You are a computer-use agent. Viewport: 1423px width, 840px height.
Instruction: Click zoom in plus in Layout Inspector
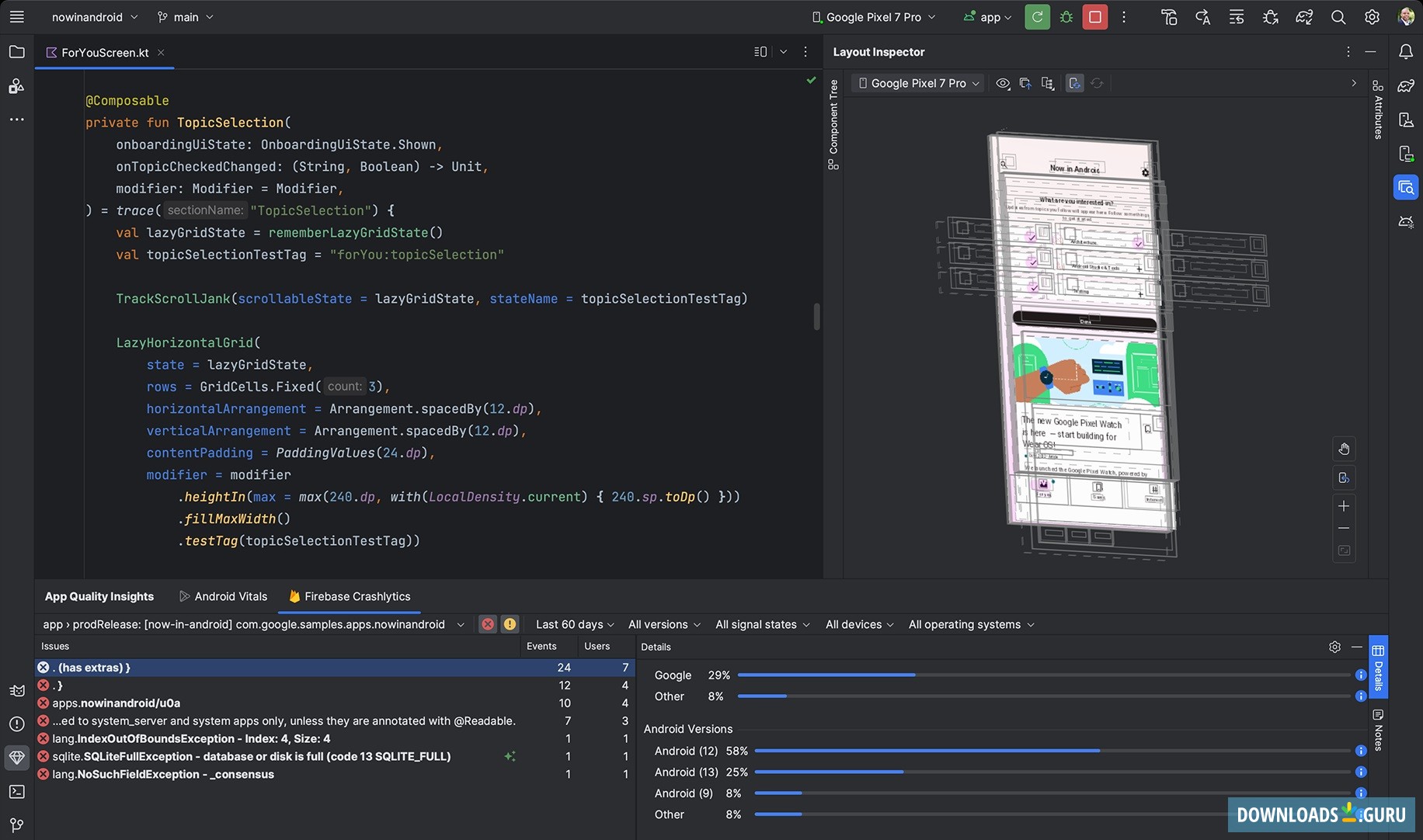(x=1344, y=506)
